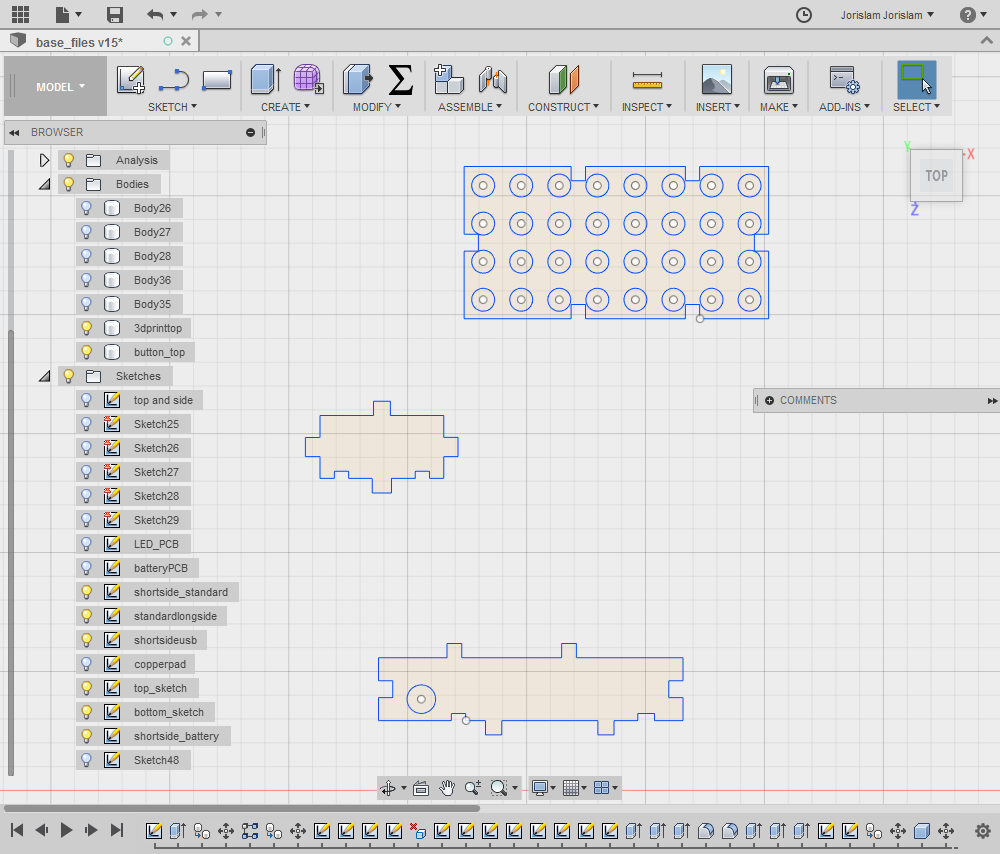This screenshot has width=1000, height=854.
Task: Collapse the Bodies folder
Action: pyautogui.click(x=44, y=184)
